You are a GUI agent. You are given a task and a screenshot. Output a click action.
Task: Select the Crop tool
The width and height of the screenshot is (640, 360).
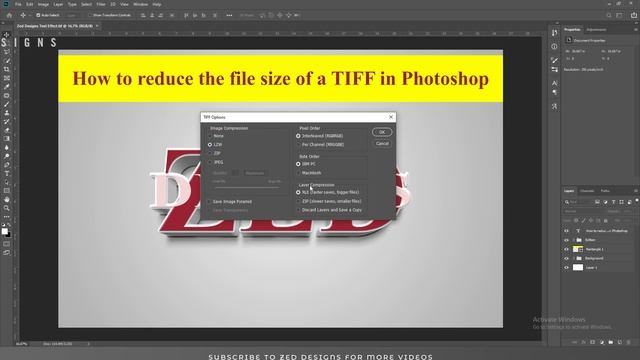[7, 69]
